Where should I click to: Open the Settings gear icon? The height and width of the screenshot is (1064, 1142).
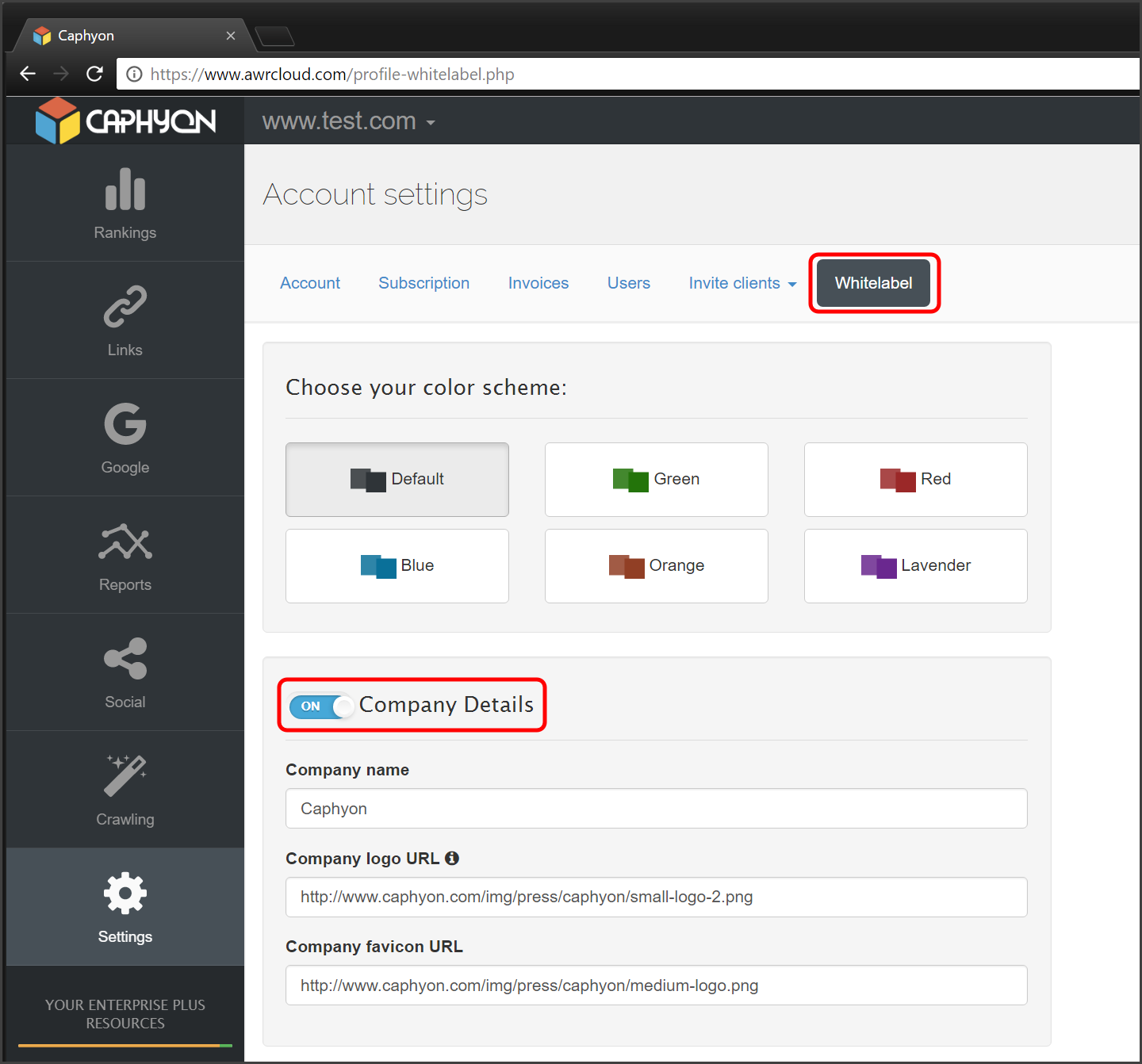(x=125, y=894)
